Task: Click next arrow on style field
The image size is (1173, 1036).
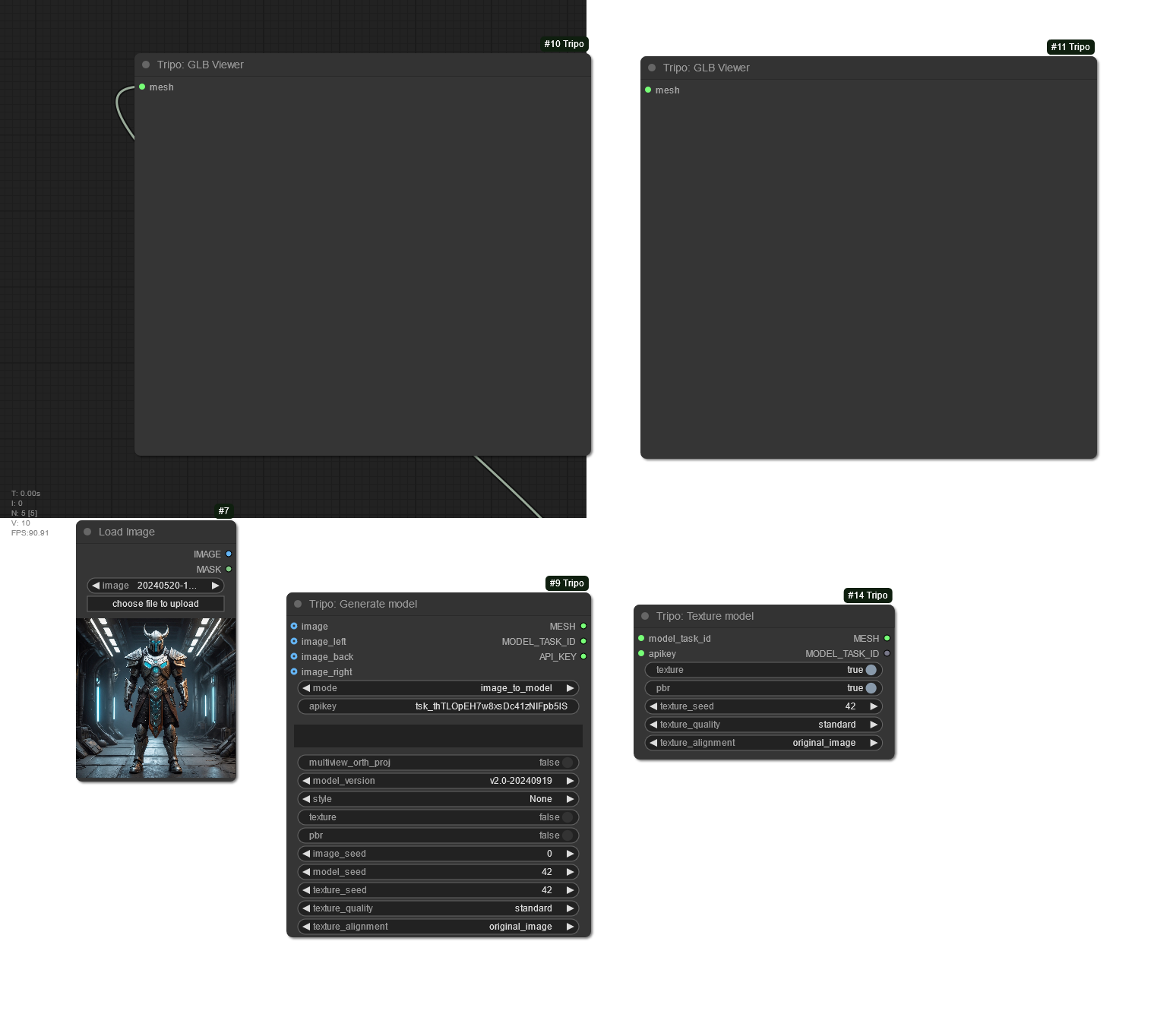Action: (x=570, y=799)
